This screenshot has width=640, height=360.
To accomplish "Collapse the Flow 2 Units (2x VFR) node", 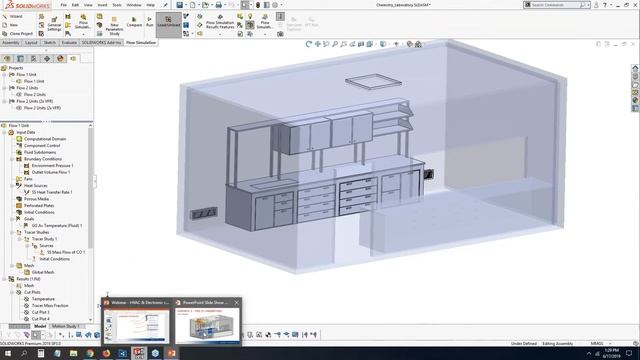I will pyautogui.click(x=4, y=101).
